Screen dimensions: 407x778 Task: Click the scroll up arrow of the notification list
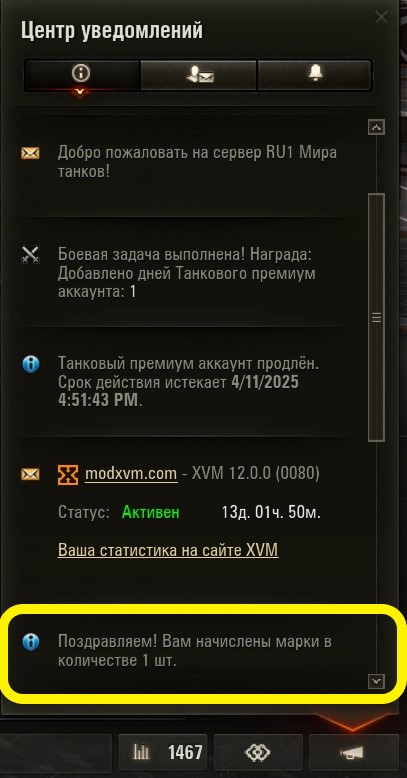coord(377,128)
